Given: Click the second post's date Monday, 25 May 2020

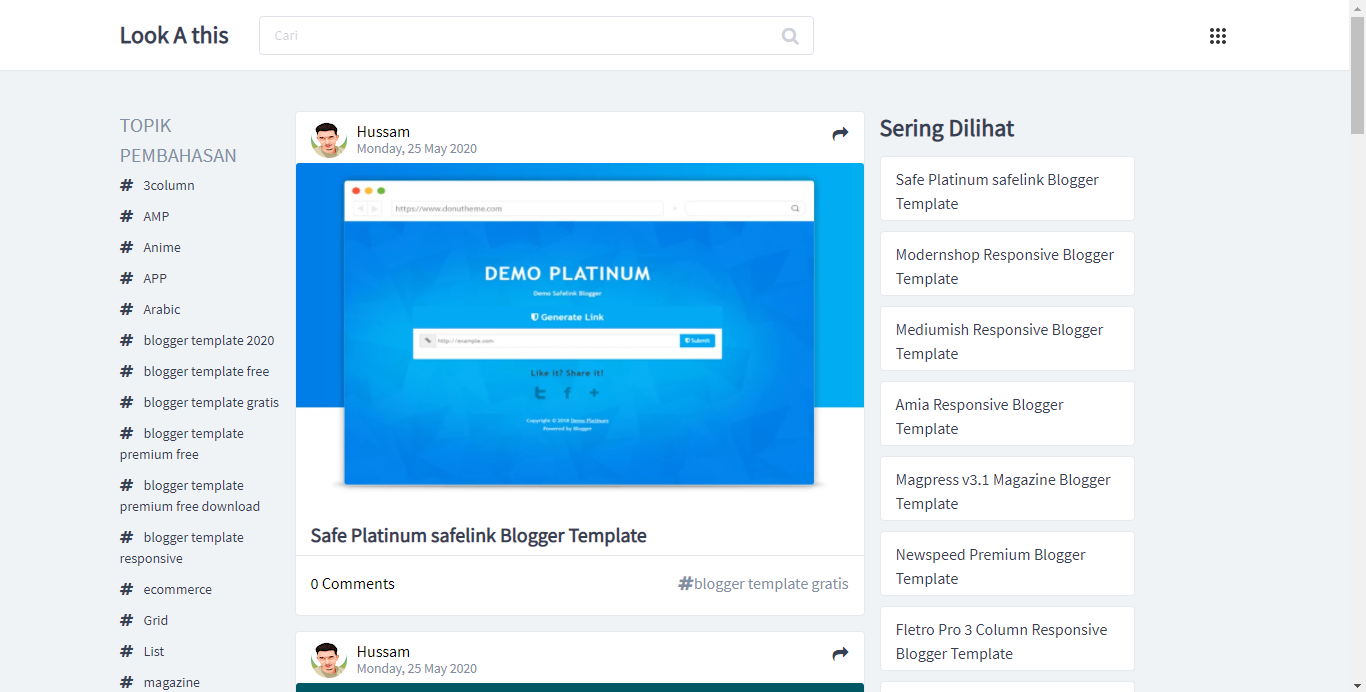Looking at the screenshot, I should (x=417, y=669).
